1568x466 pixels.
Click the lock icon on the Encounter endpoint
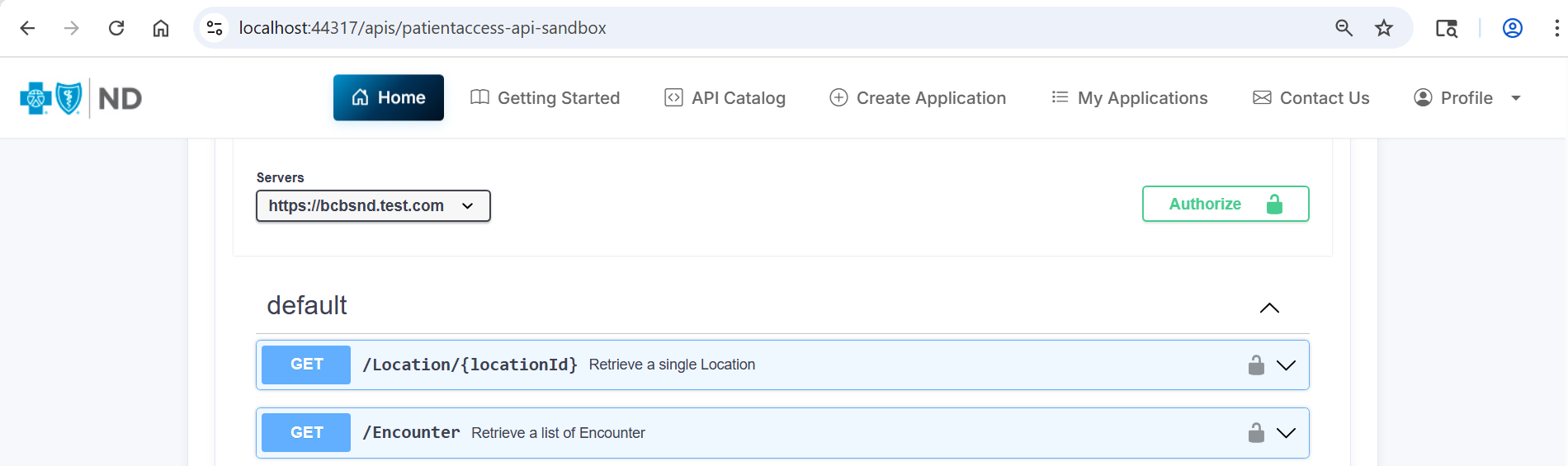1256,433
